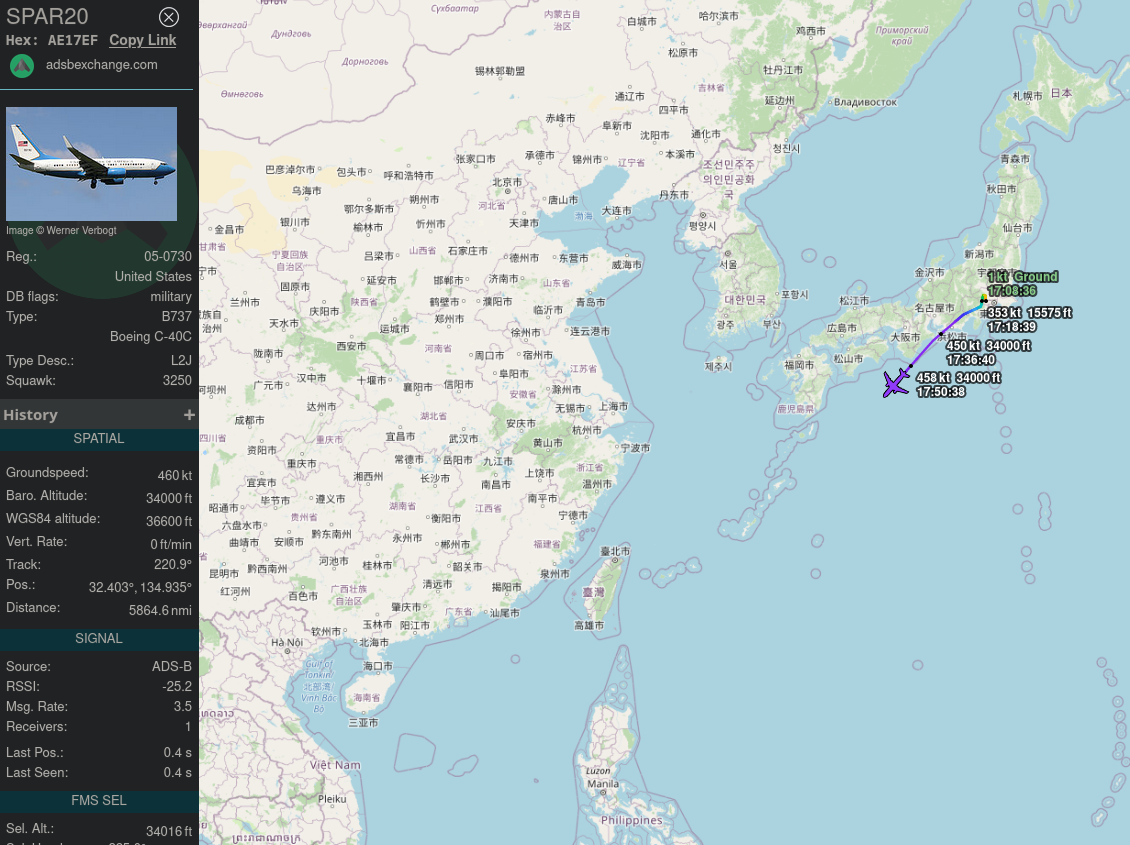Click the track label 17:18:39 on map

(1012, 327)
